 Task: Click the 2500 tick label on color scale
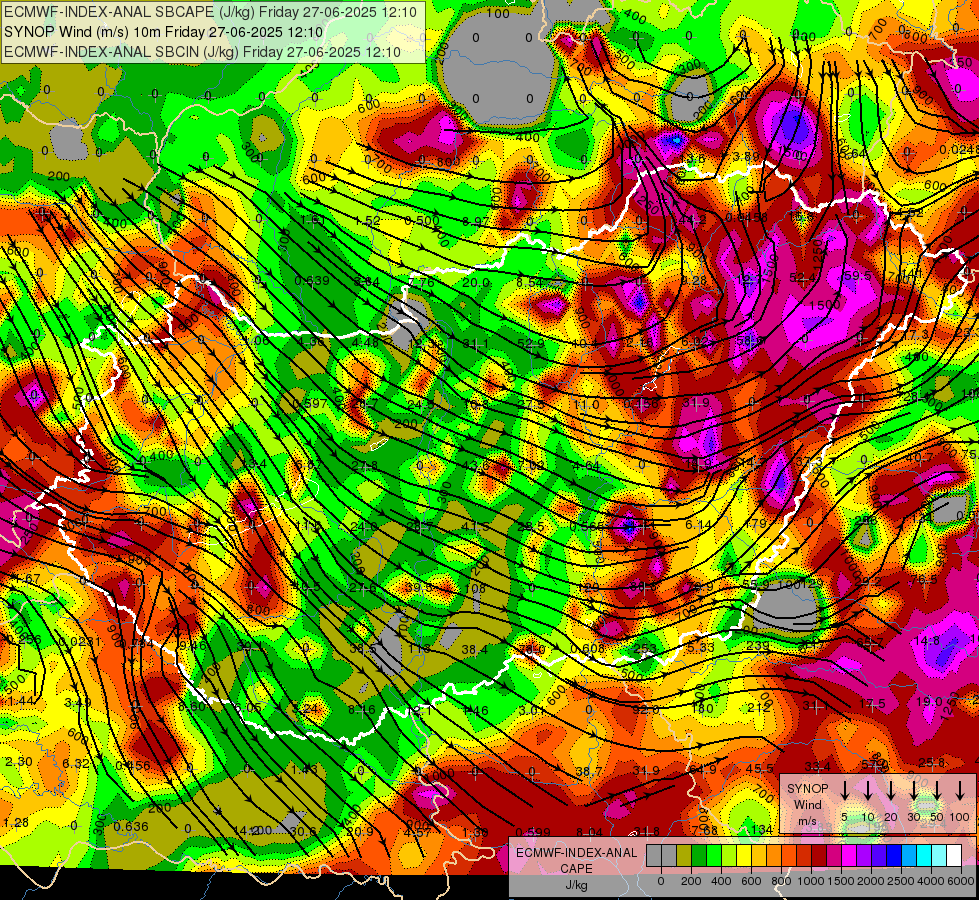900,881
